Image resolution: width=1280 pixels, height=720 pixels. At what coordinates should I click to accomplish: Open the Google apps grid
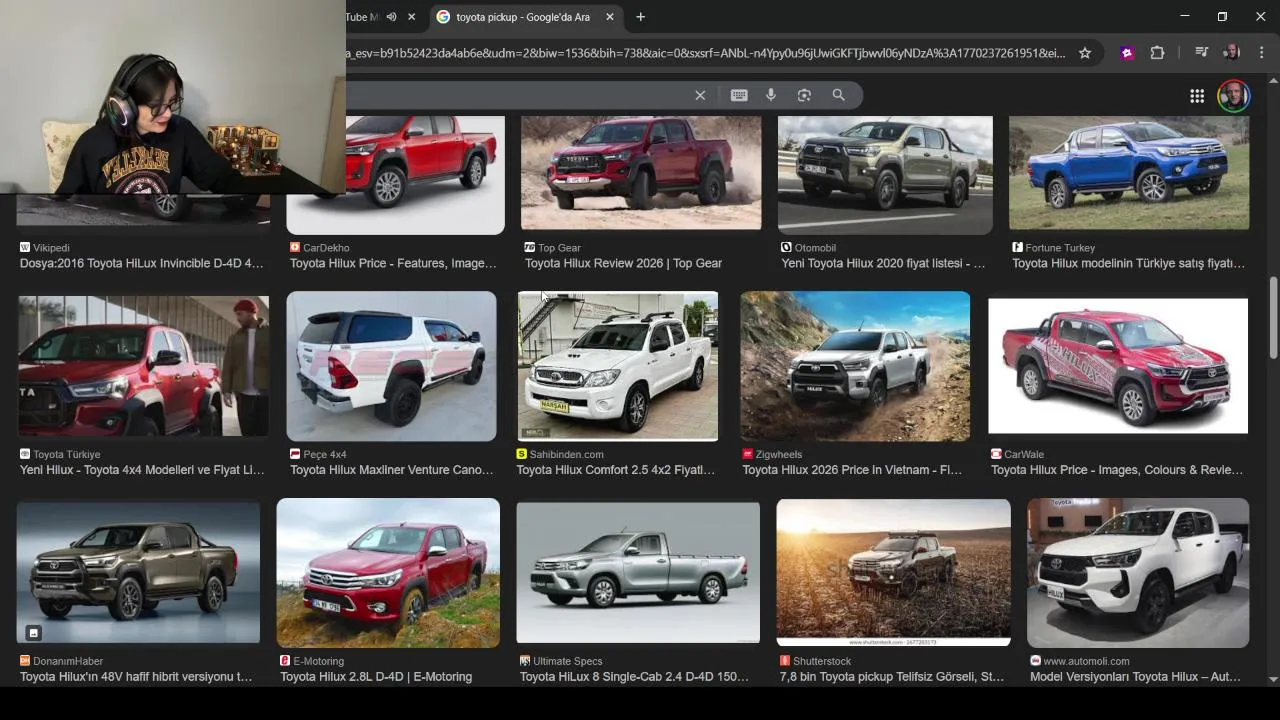coord(1197,96)
